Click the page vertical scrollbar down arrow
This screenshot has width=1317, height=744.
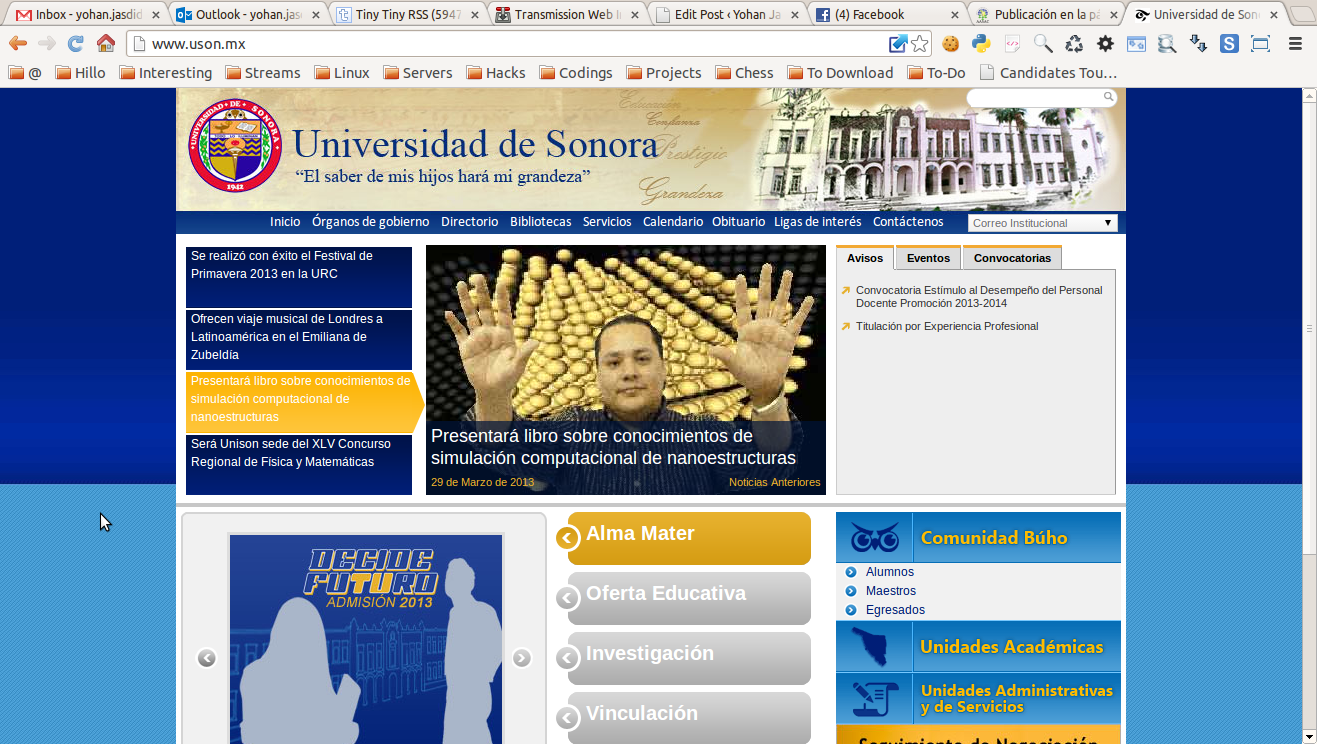(1309, 736)
